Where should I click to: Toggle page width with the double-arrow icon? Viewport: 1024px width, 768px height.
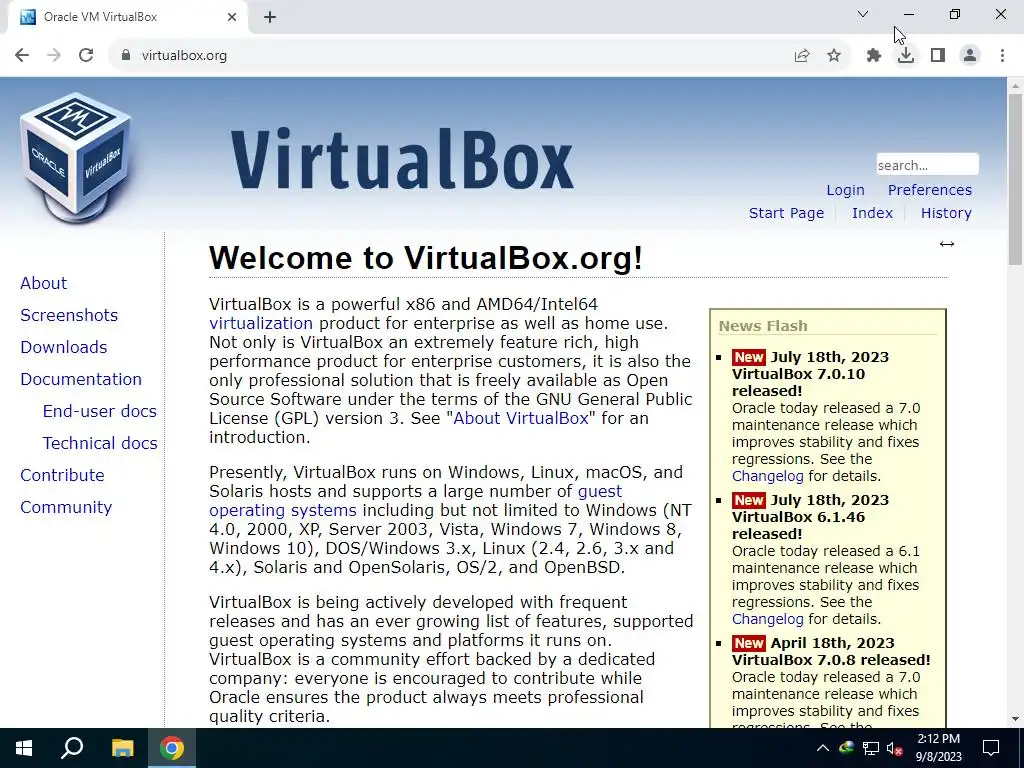point(947,244)
